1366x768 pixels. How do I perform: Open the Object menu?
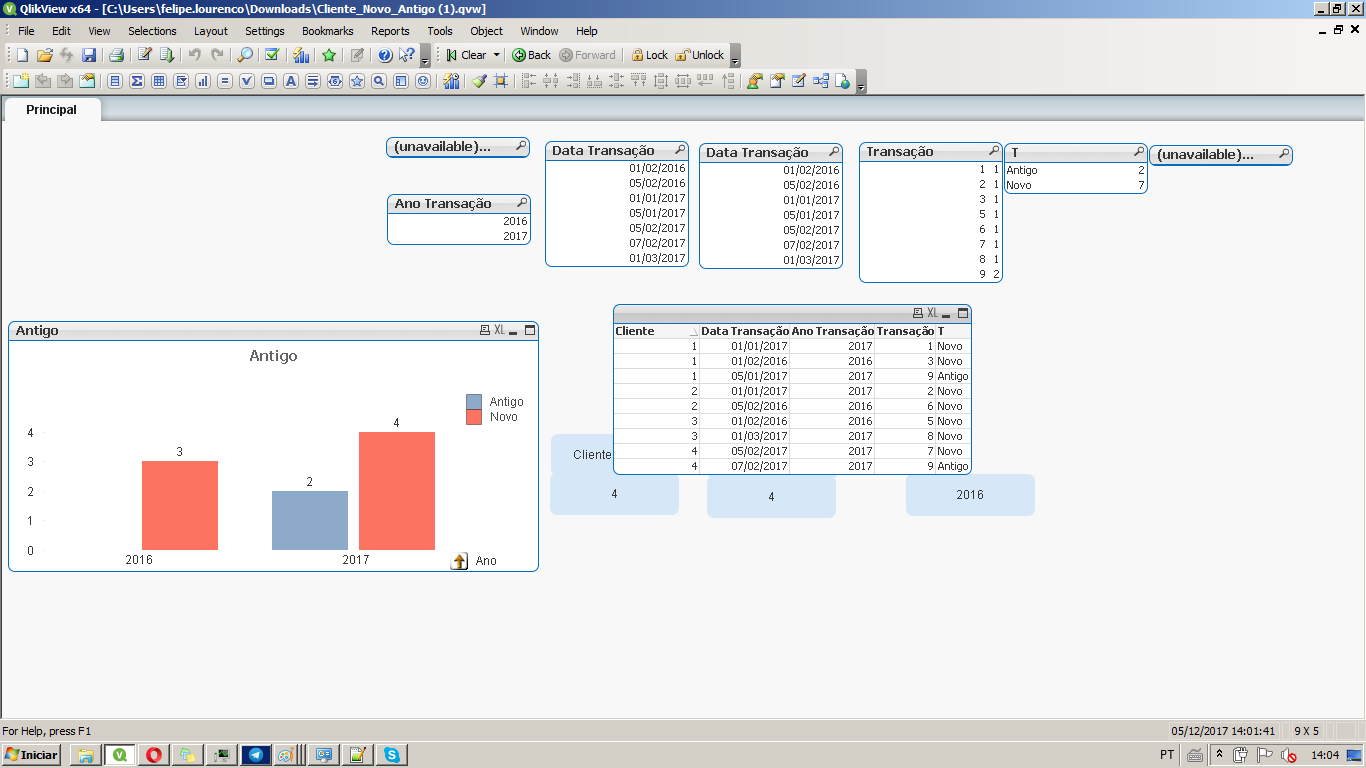tap(487, 31)
